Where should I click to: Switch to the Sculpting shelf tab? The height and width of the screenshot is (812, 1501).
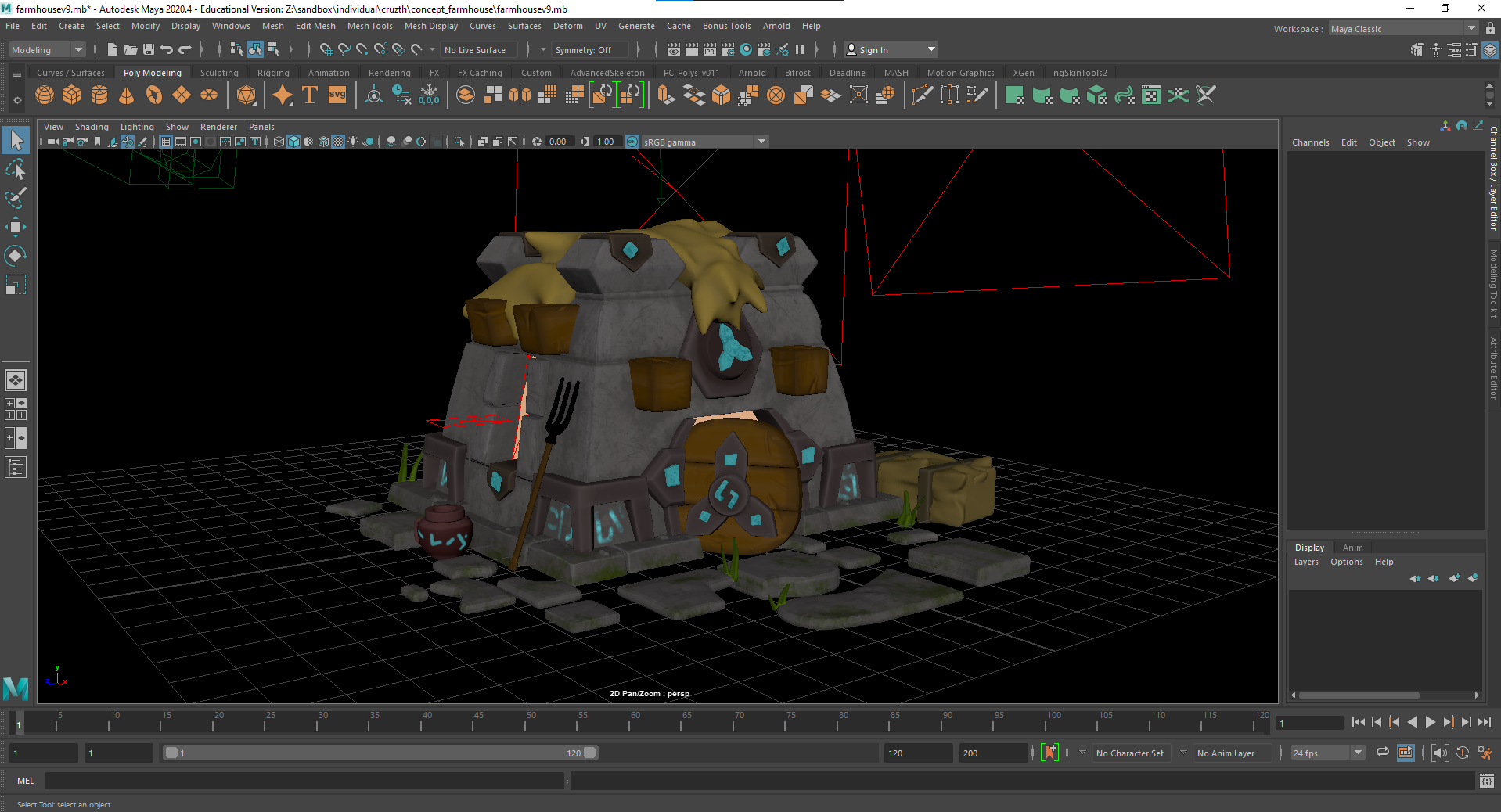coord(219,73)
